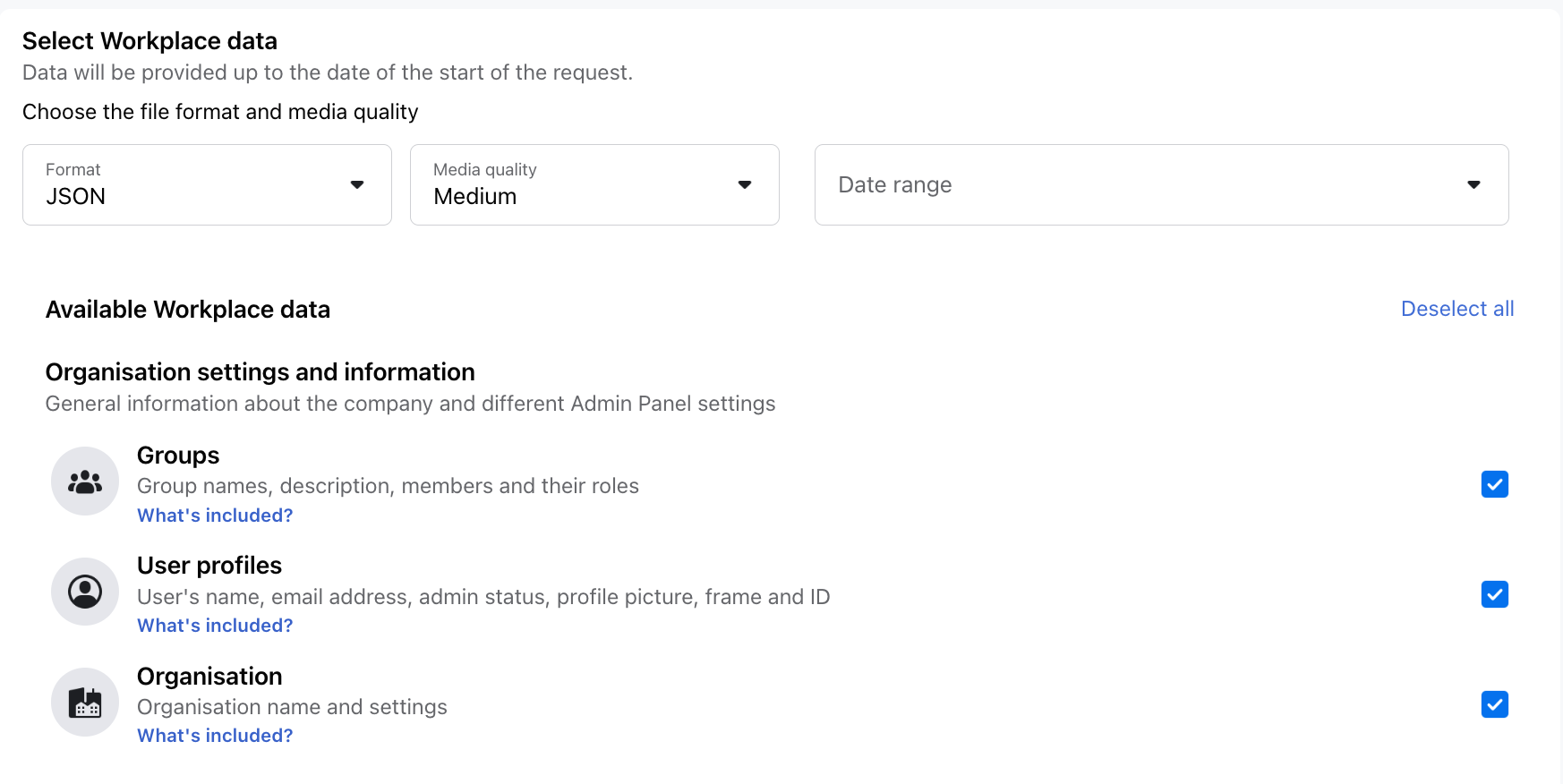Open What's included for User profiles
This screenshot has height=784, width=1563.
(x=215, y=626)
